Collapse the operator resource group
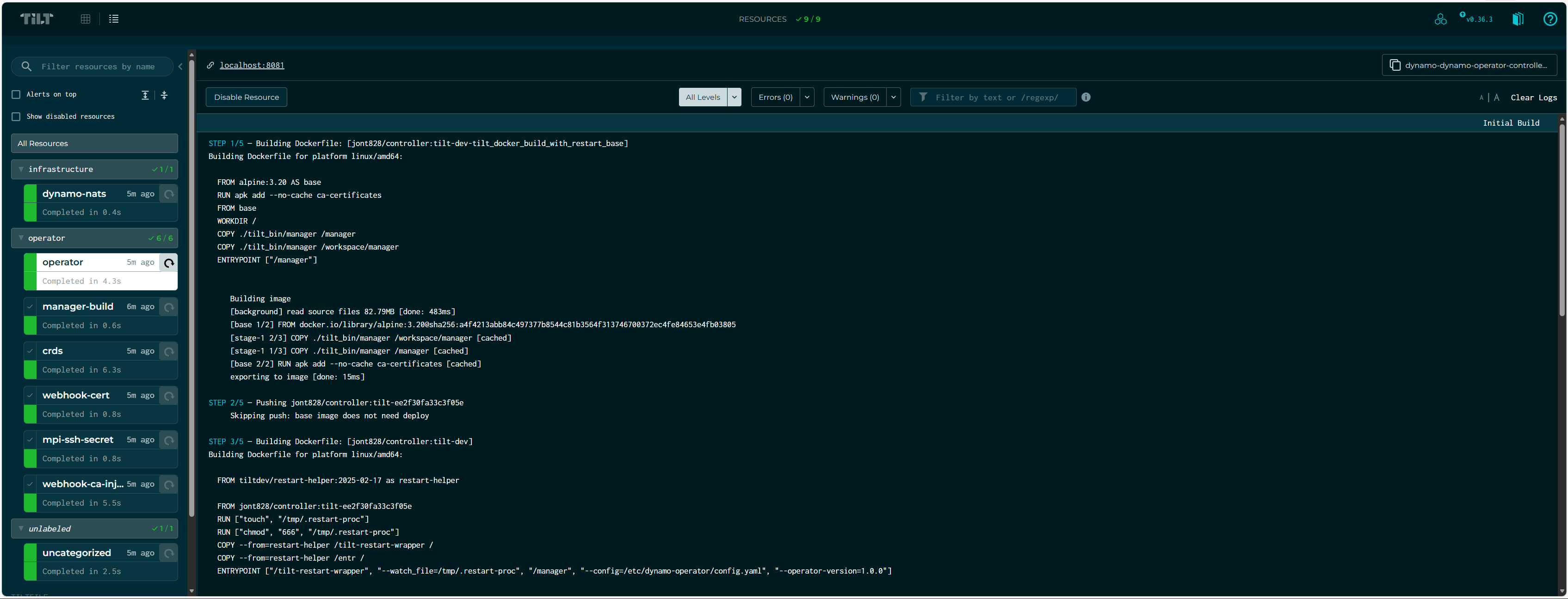Screen dimensions: 1568x599 21,238
